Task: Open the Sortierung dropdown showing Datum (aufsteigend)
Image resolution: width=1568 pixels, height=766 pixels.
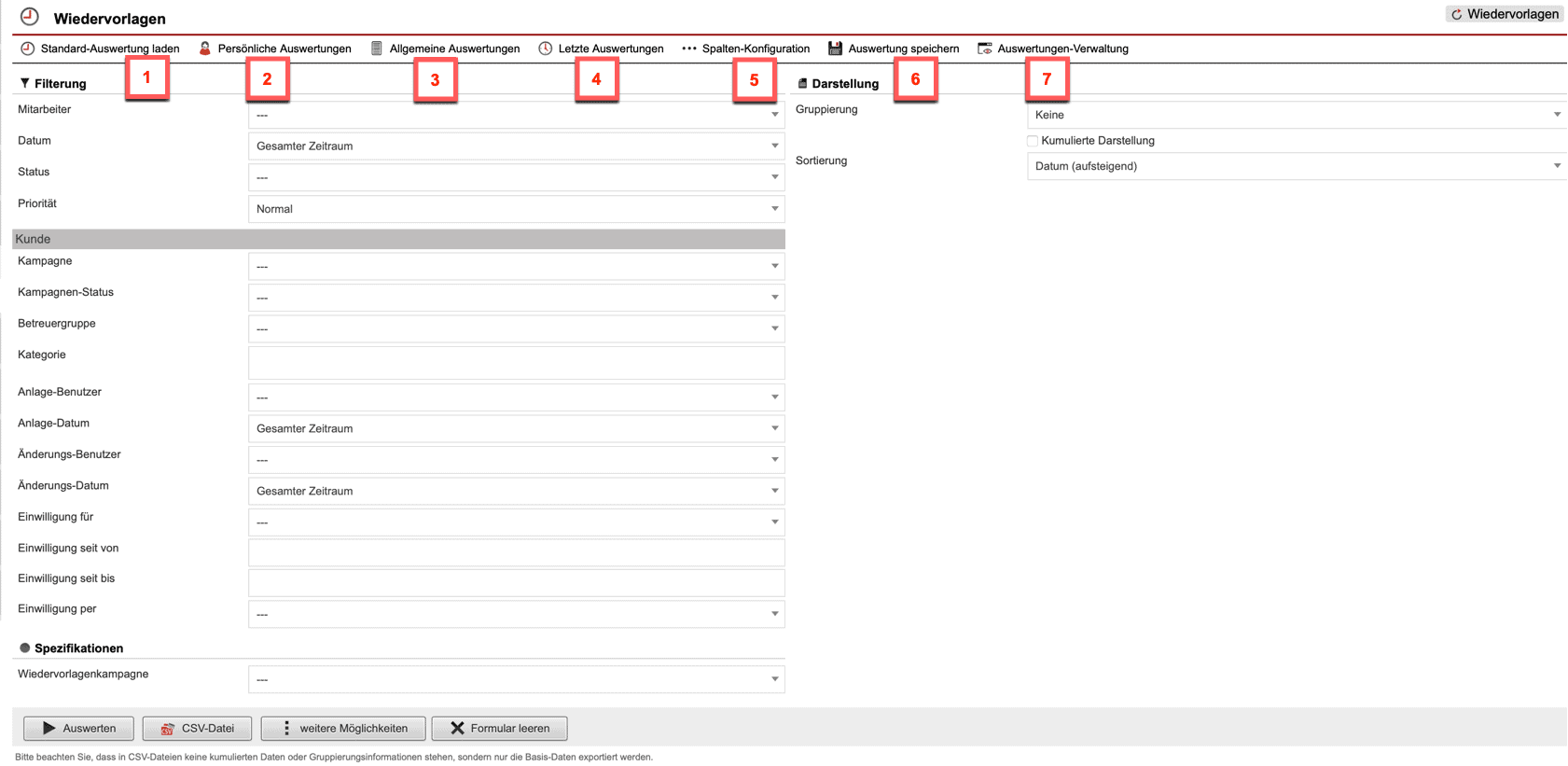Action: 1297,166
